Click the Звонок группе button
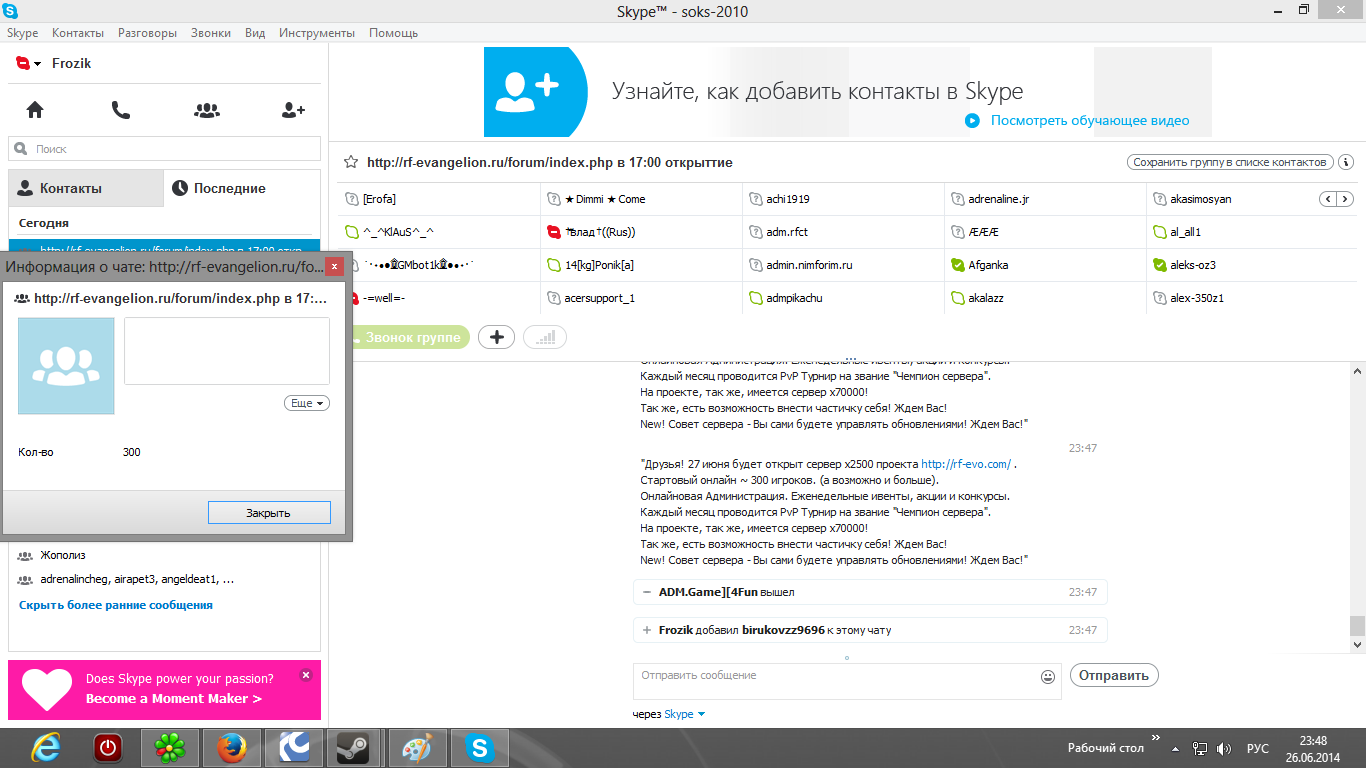This screenshot has height=768, width=1366. 410,338
